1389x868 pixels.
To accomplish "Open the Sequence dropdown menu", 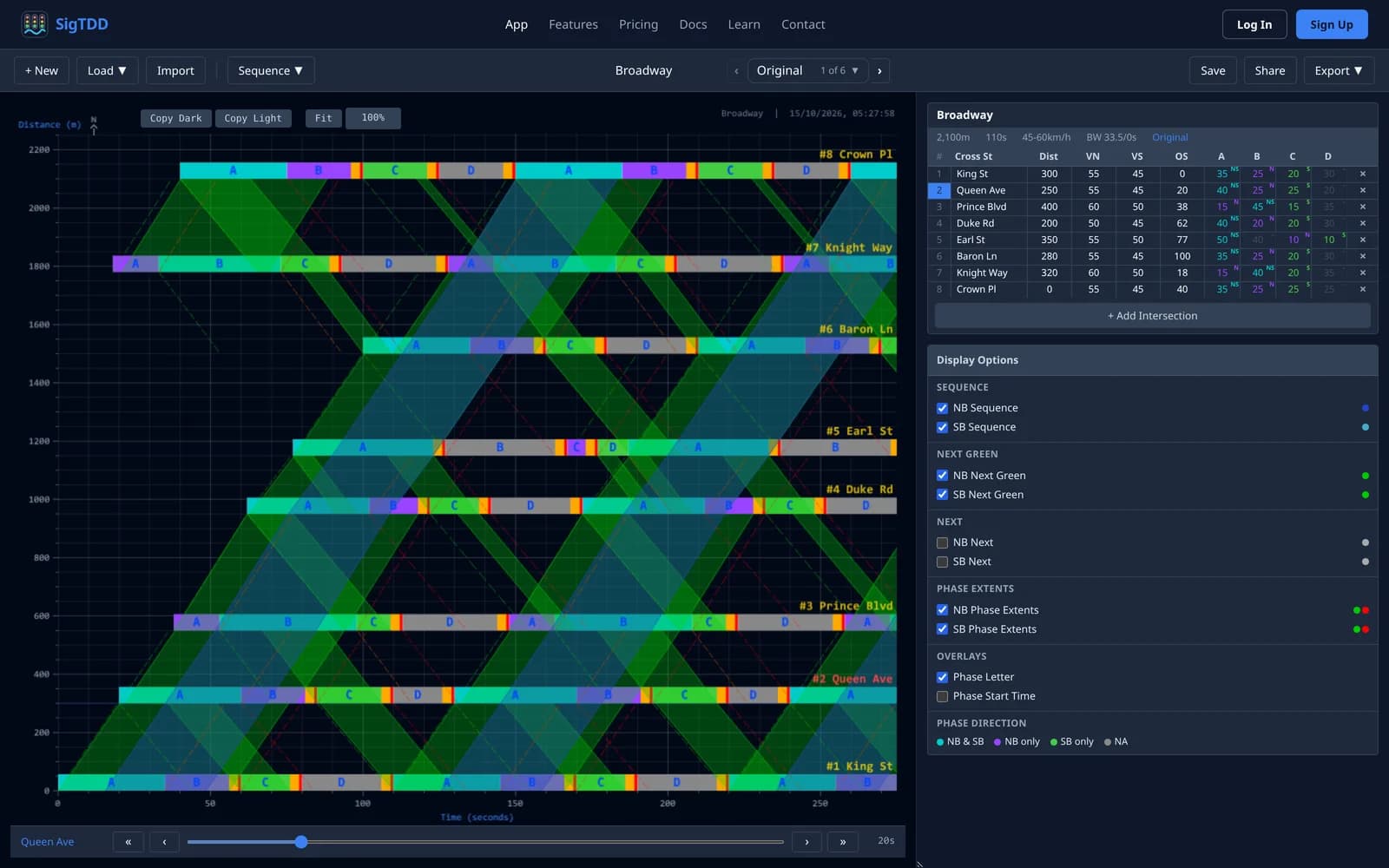I will coord(270,70).
